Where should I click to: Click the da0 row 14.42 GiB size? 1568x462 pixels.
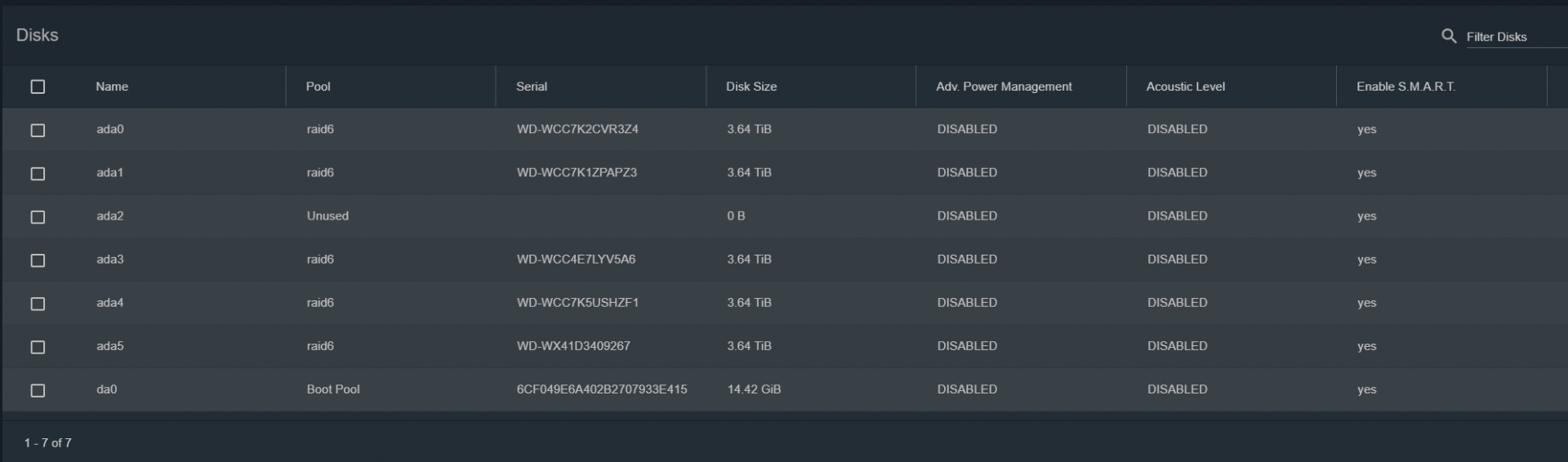(x=754, y=389)
